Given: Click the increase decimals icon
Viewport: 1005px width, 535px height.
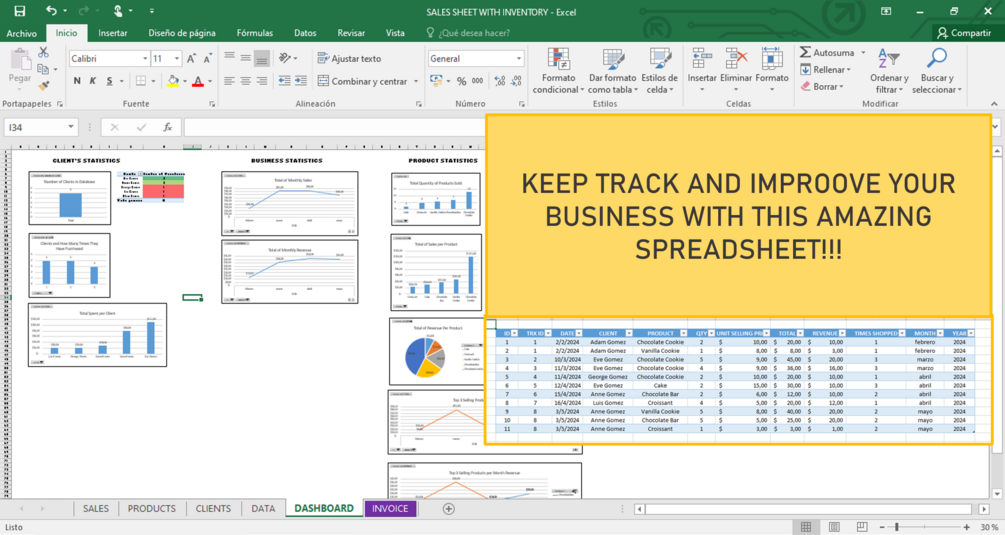Looking at the screenshot, I should (500, 81).
